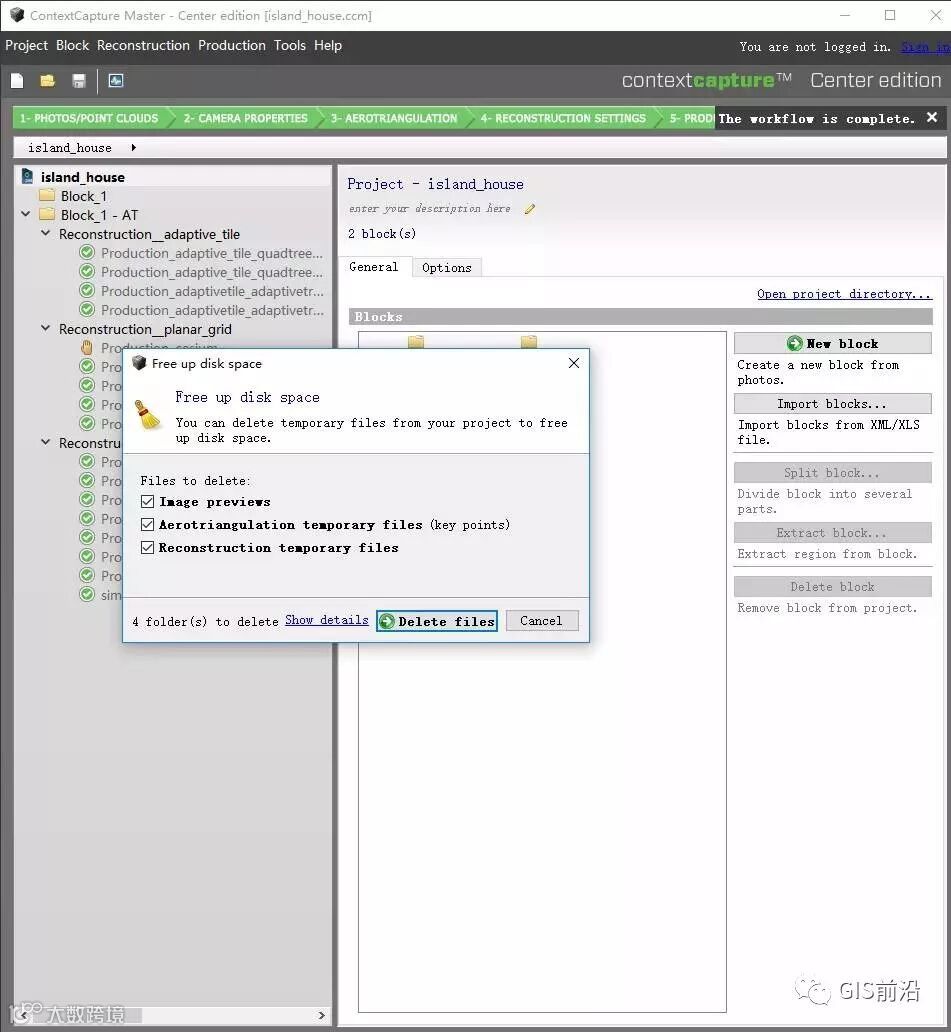Click the edit description pencil icon
This screenshot has height=1032, width=951.
[x=530, y=209]
